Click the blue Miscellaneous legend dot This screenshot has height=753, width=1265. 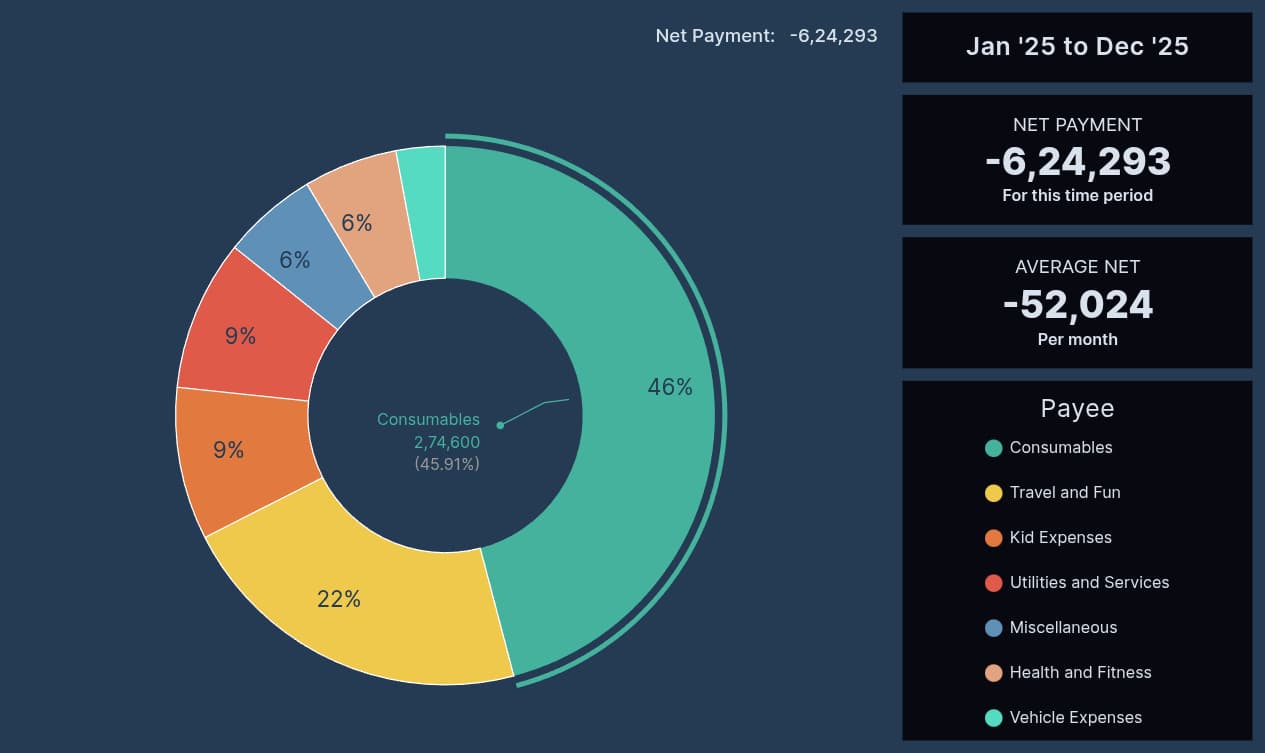pos(993,628)
